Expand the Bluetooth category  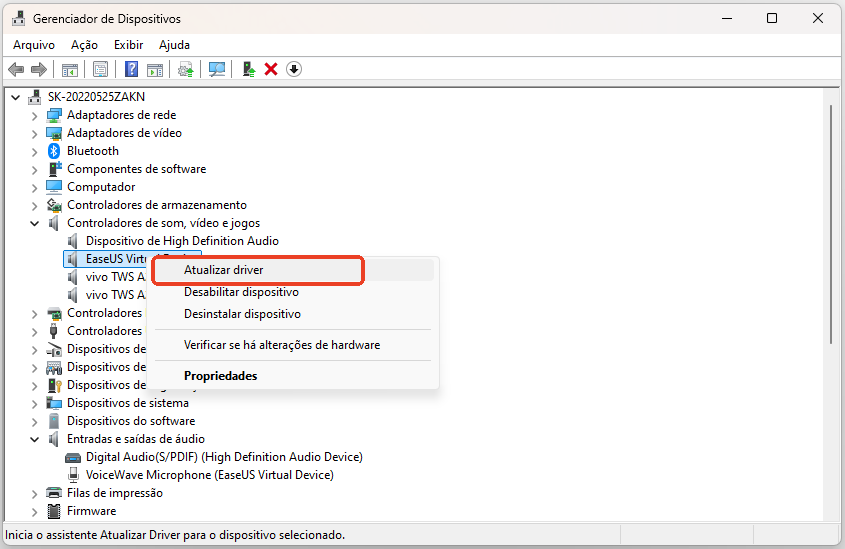35,151
